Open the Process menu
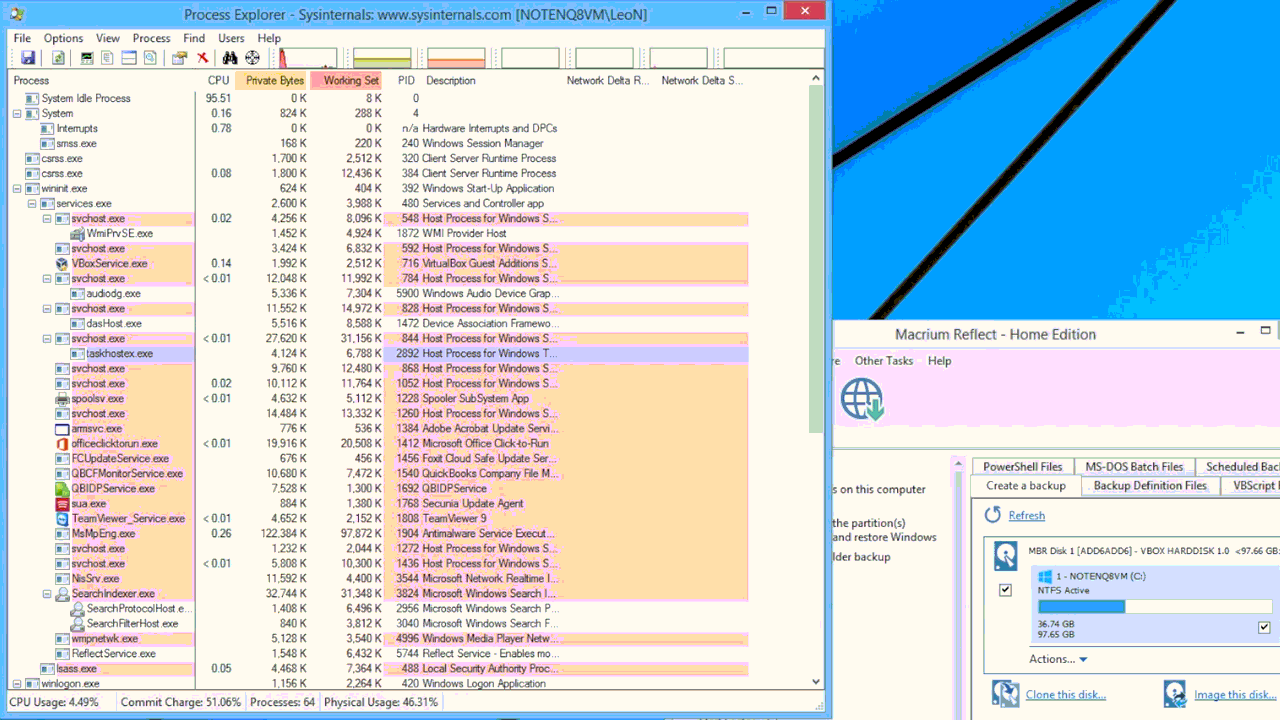Image resolution: width=1280 pixels, height=720 pixels. point(151,38)
